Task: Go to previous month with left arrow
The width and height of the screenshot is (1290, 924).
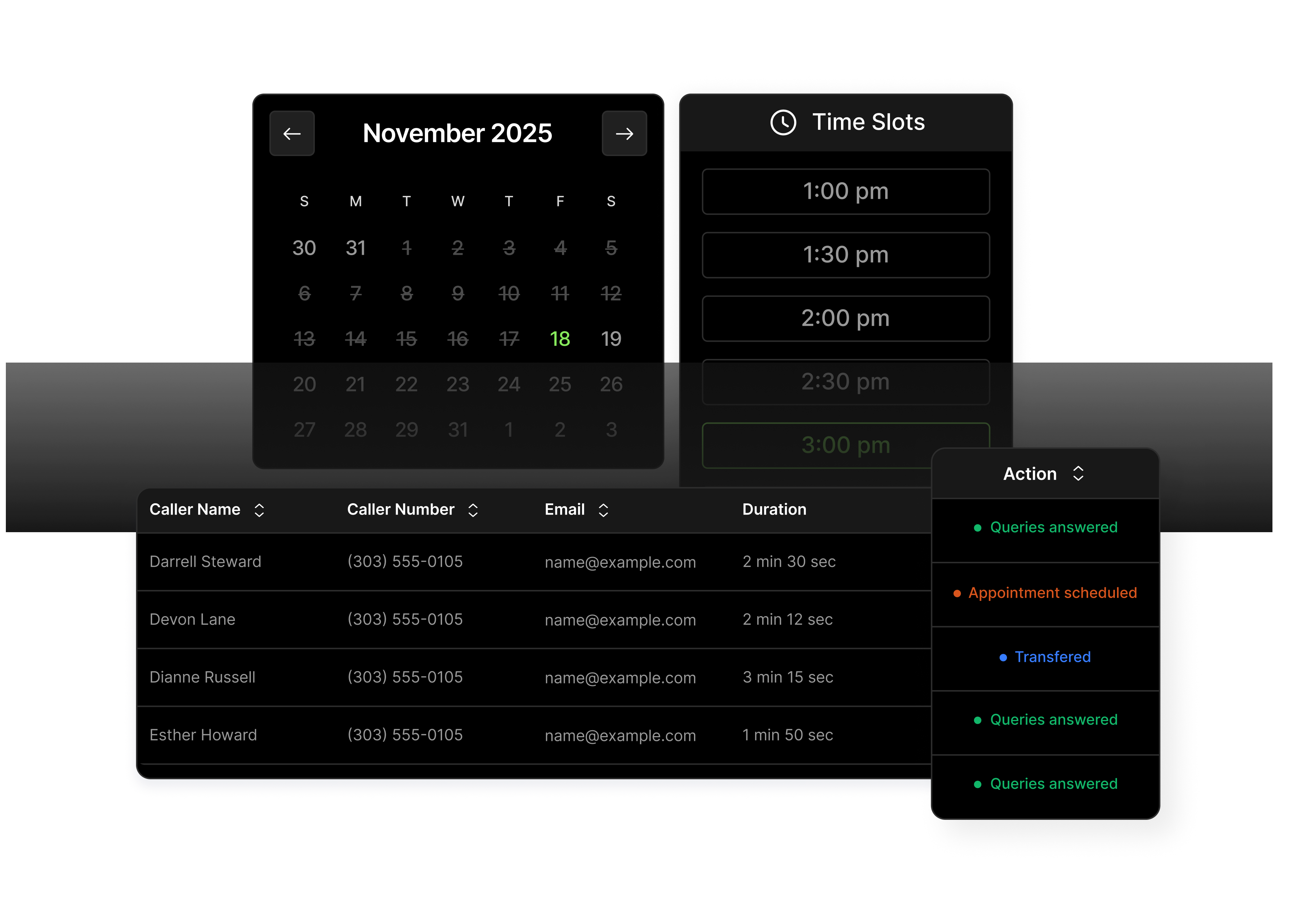Action: tap(292, 134)
